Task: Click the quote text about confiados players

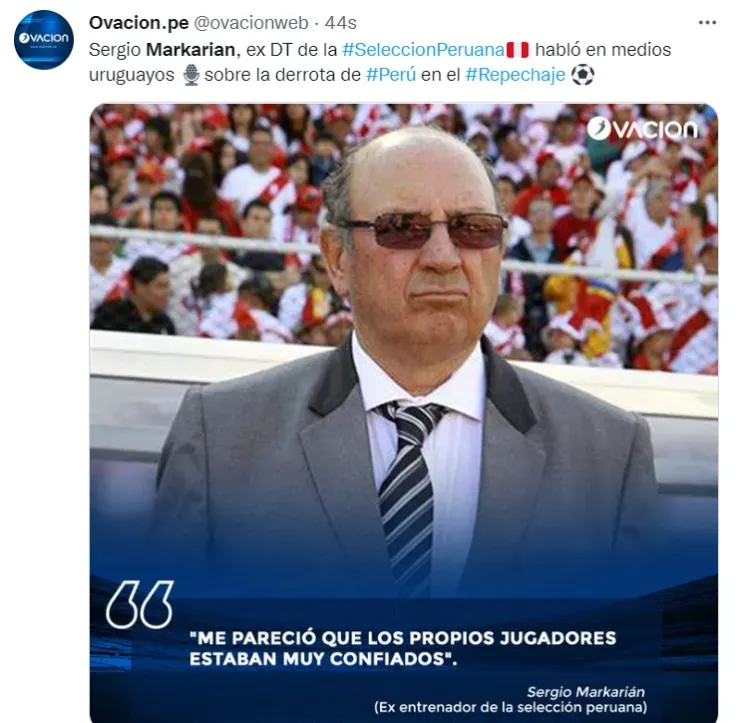Action: (x=403, y=648)
